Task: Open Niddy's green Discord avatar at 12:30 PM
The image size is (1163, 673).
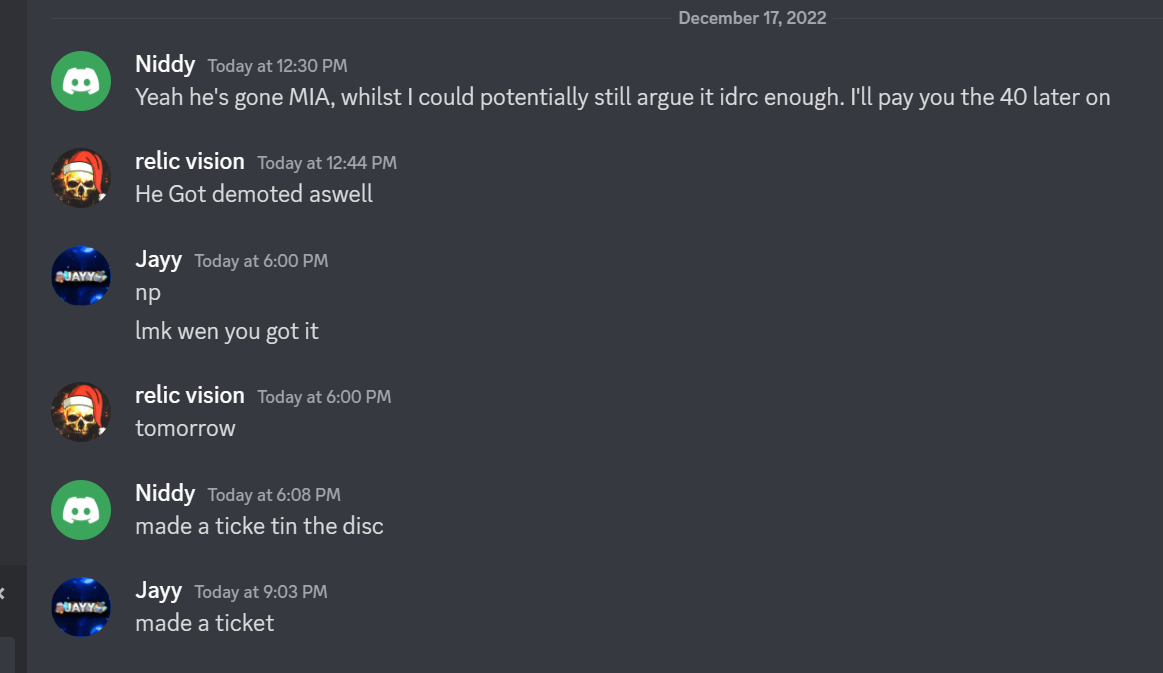Action: 81,81
